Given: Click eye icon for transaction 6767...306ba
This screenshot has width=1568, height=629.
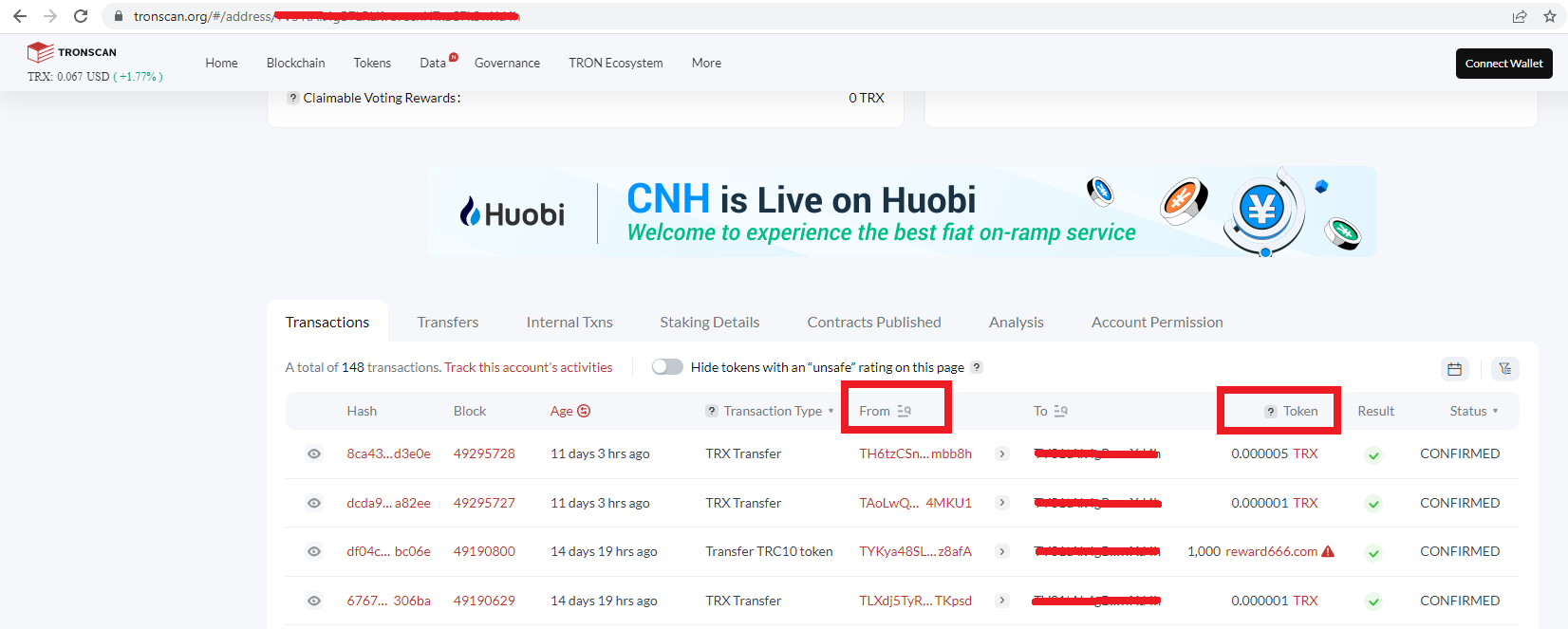Looking at the screenshot, I should (x=314, y=601).
